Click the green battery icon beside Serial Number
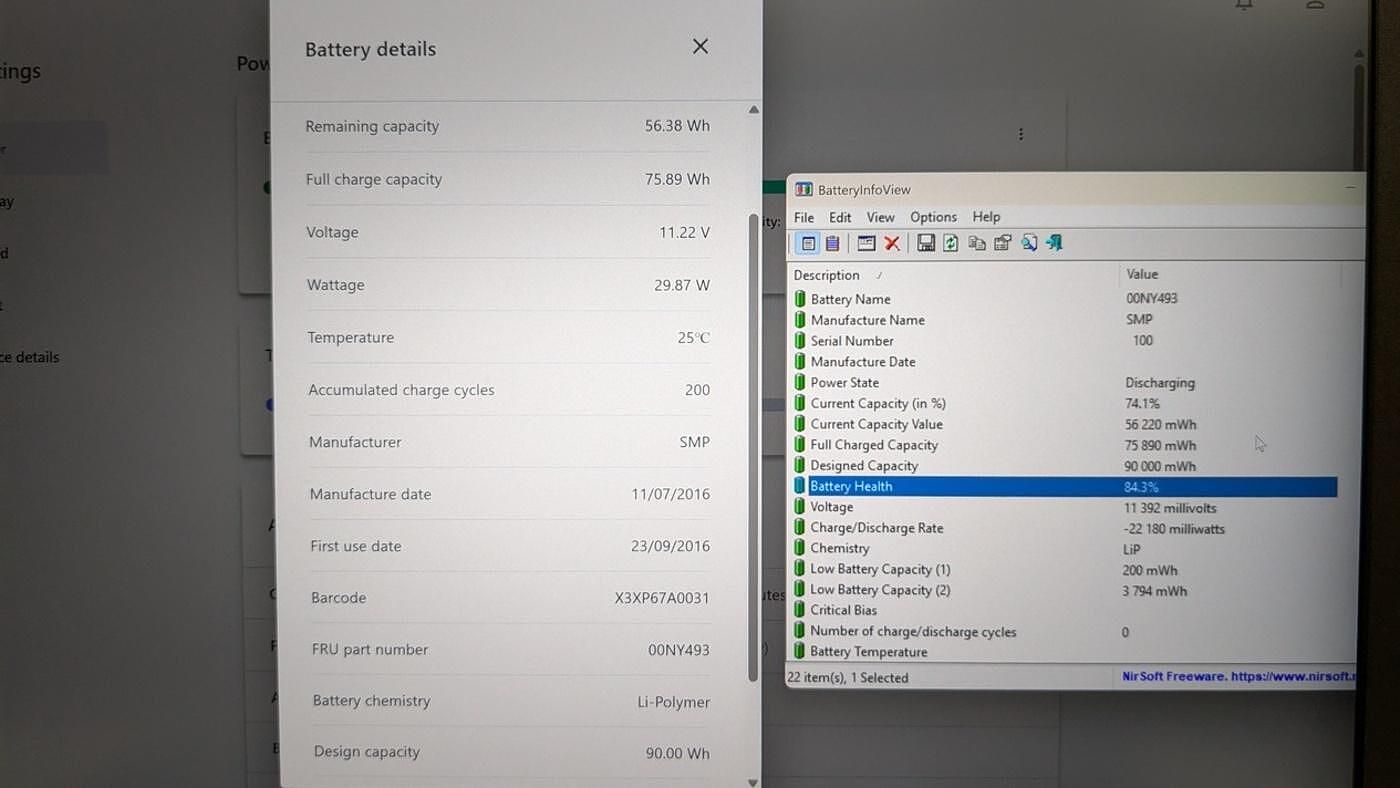This screenshot has width=1400, height=788. [x=800, y=341]
